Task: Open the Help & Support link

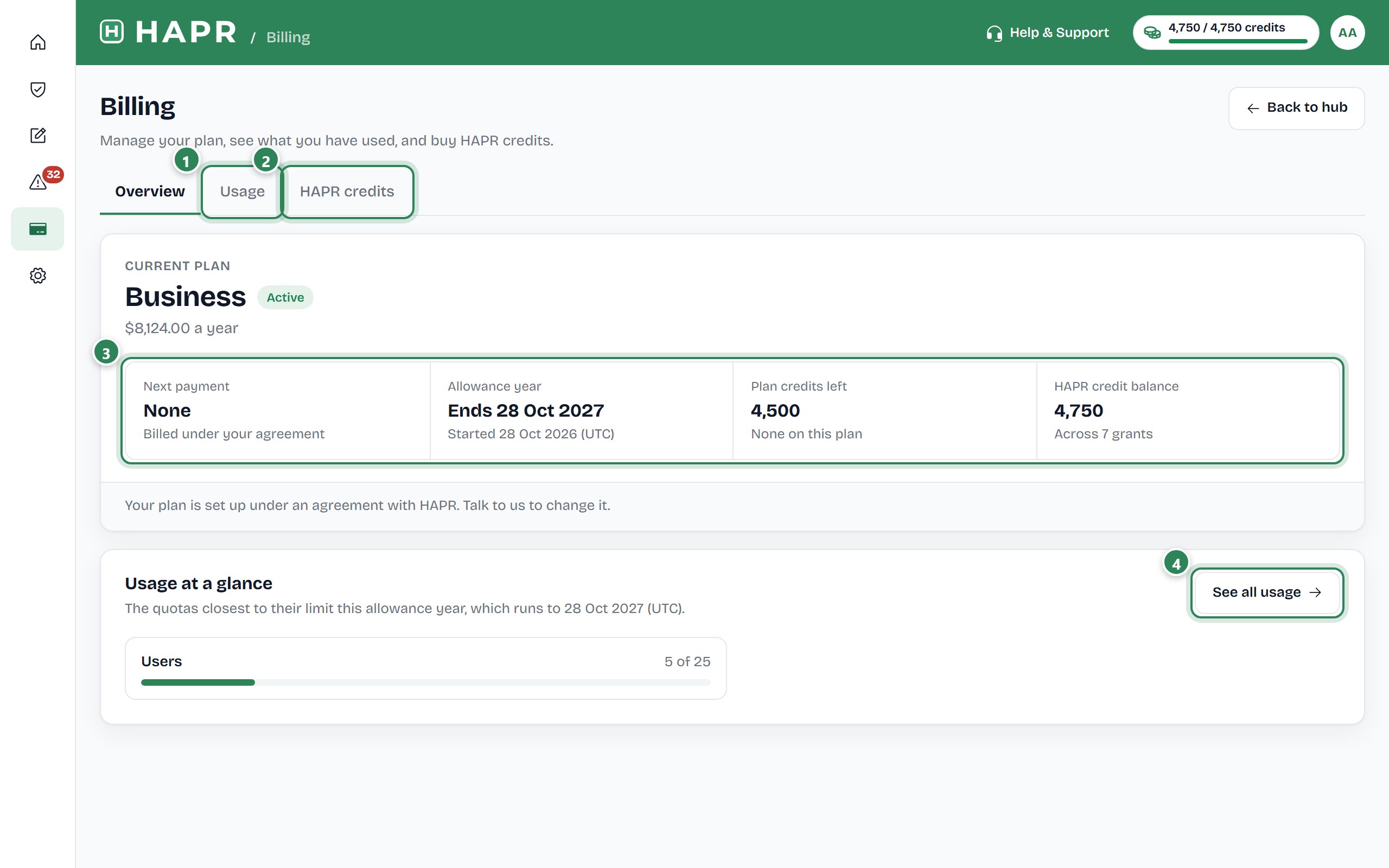Action: coord(1048,33)
